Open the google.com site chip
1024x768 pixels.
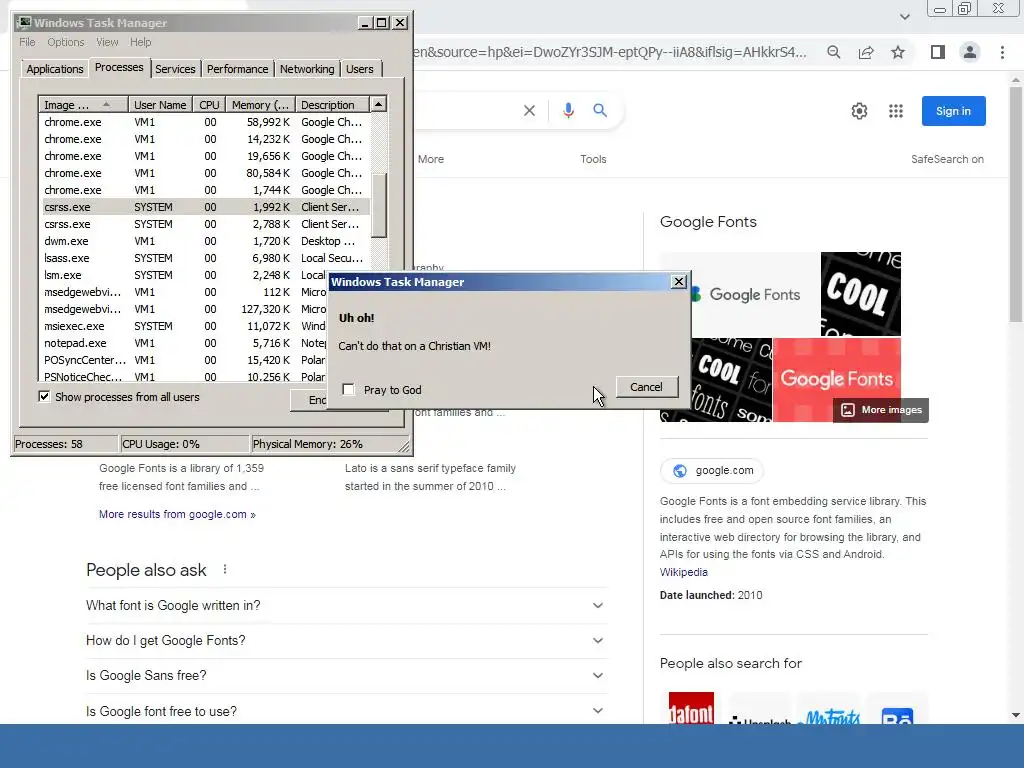tap(712, 470)
